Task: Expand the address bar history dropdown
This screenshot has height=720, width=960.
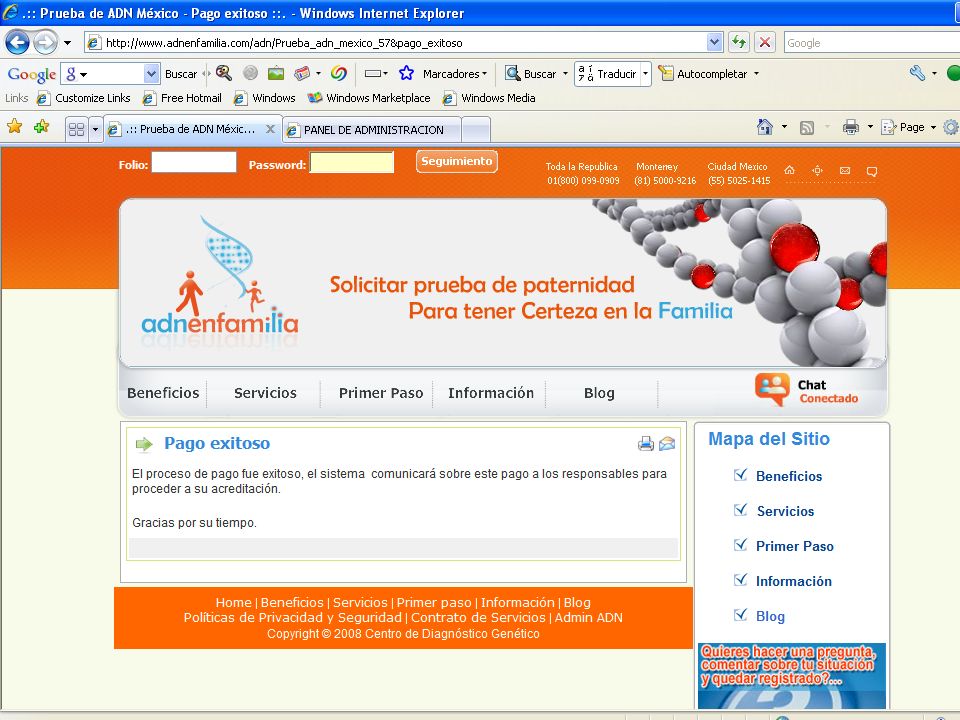Action: 714,42
